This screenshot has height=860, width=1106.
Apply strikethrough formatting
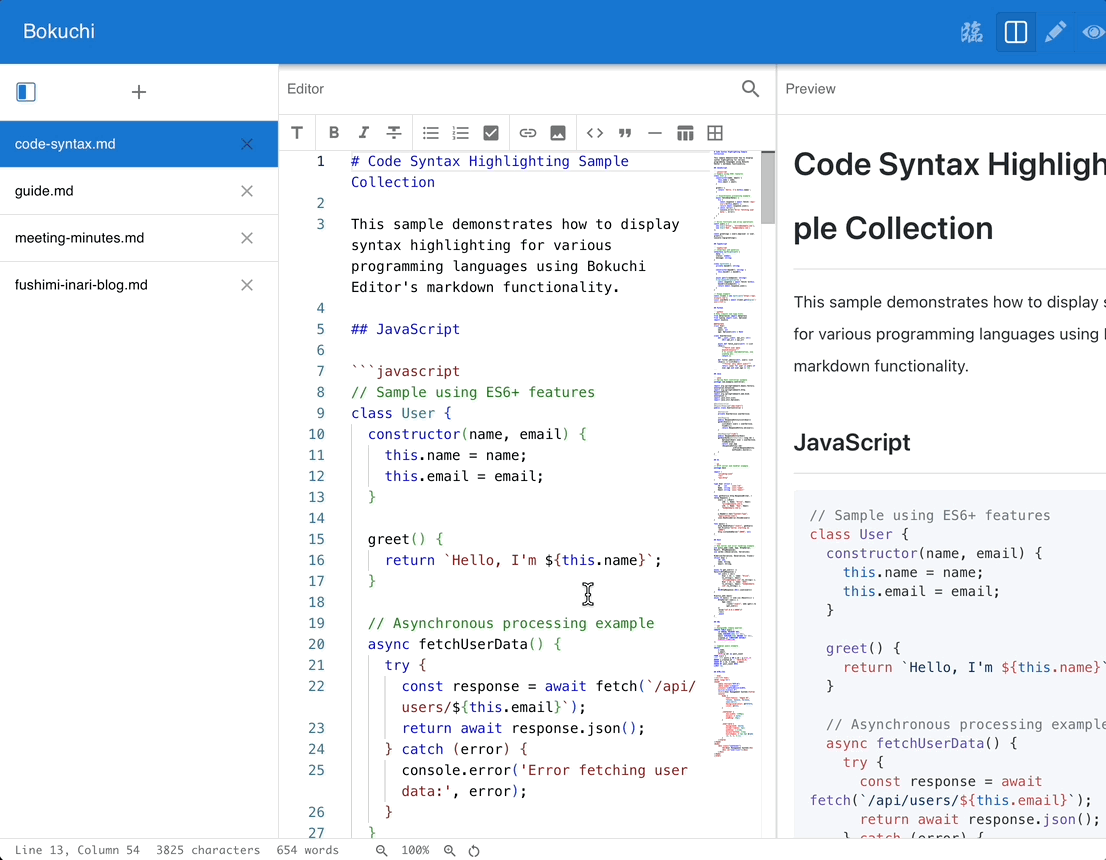[x=394, y=133]
